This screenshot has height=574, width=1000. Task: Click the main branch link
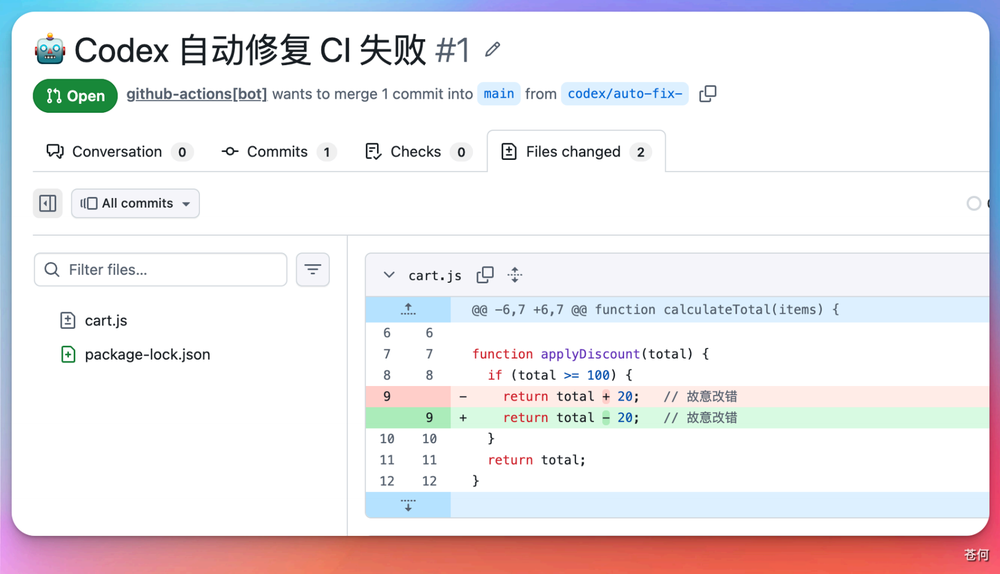click(499, 94)
